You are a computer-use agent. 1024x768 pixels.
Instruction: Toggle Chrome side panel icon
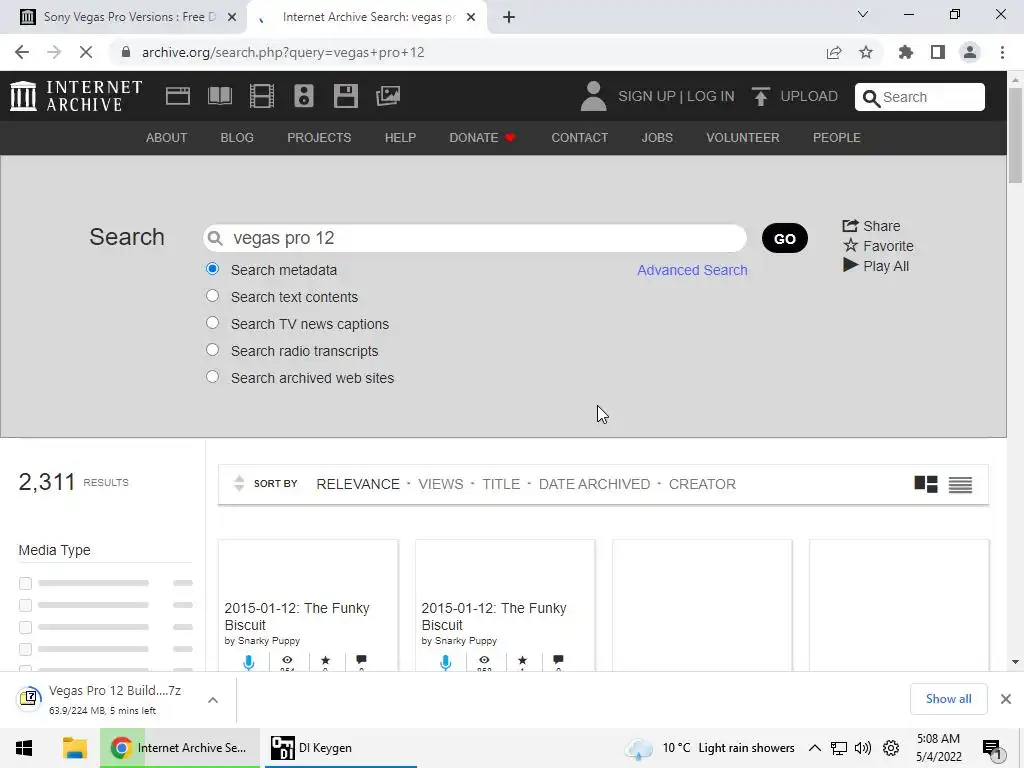tap(938, 52)
